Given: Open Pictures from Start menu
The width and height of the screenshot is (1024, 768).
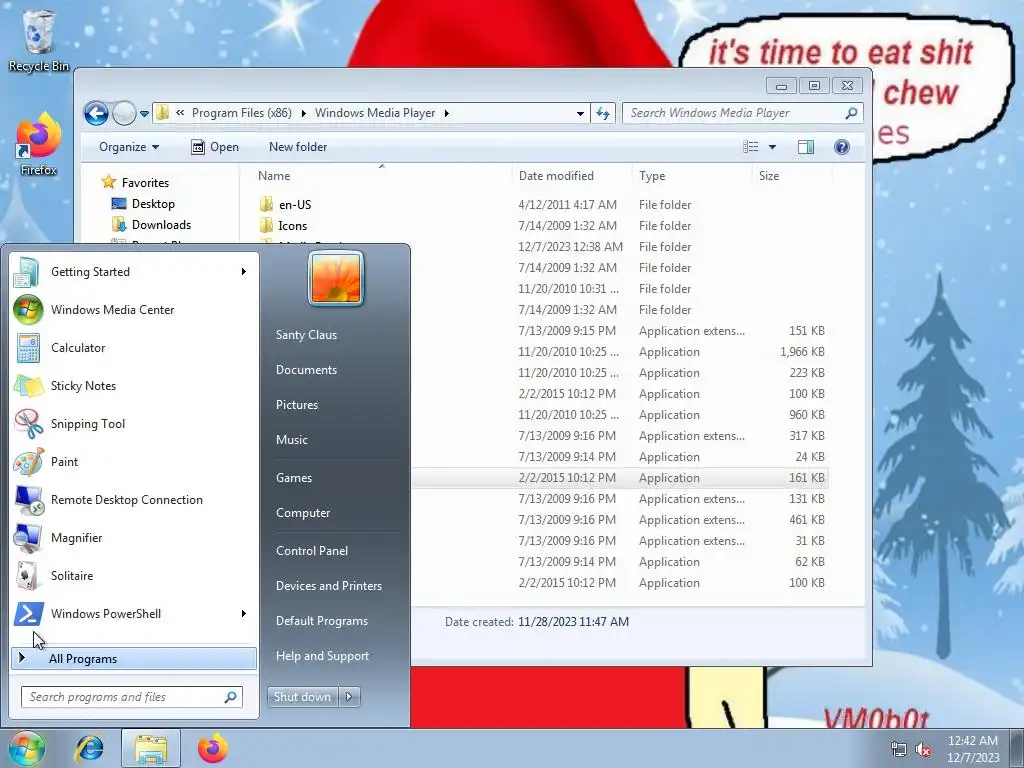Looking at the screenshot, I should 296,405.
